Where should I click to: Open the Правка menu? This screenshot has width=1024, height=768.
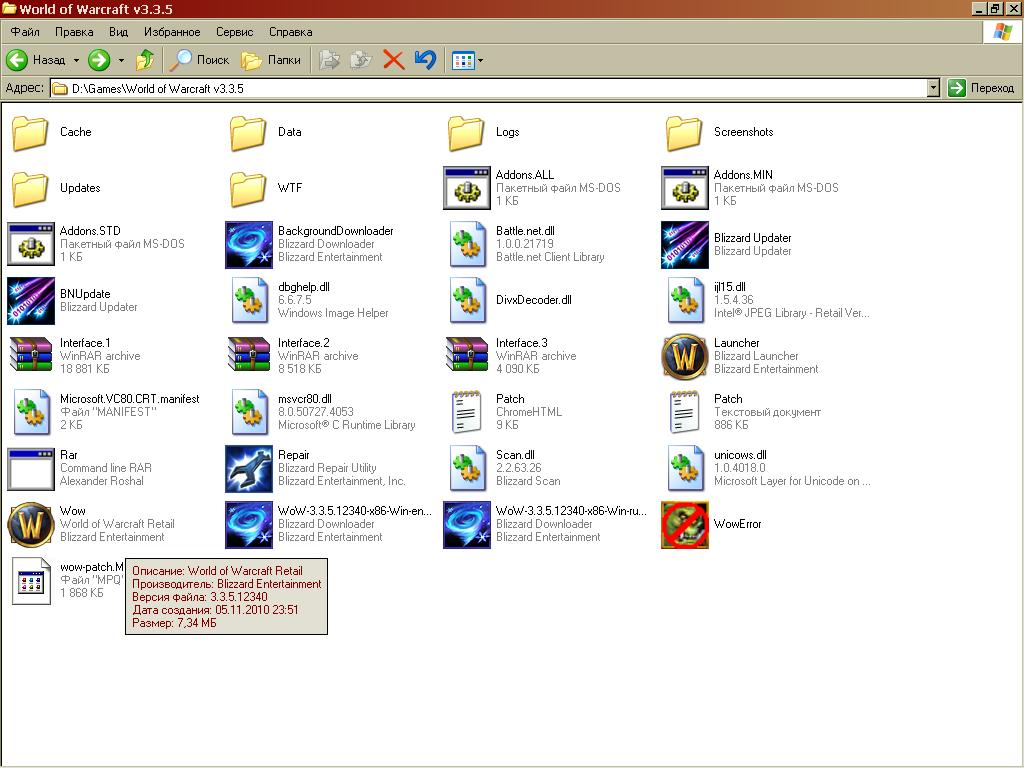[74, 32]
